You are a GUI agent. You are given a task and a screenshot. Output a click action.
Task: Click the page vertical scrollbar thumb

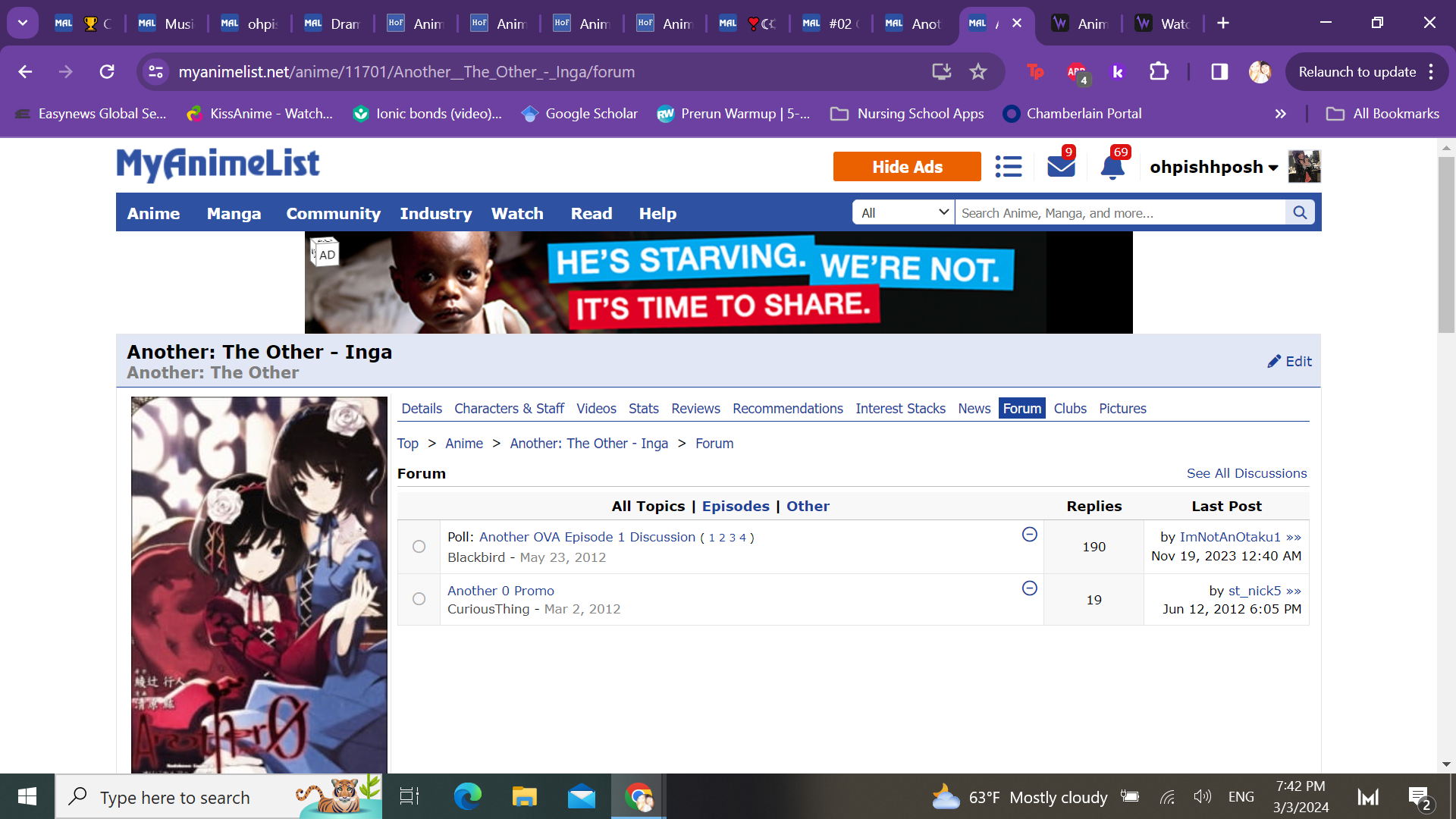pos(1445,243)
